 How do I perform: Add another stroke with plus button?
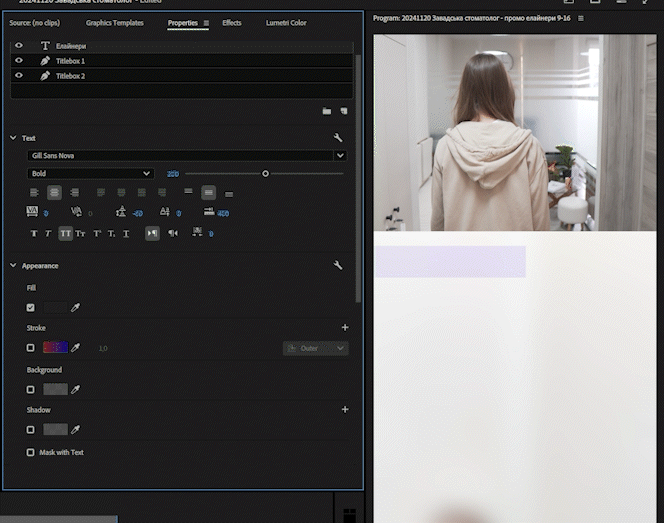[345, 327]
